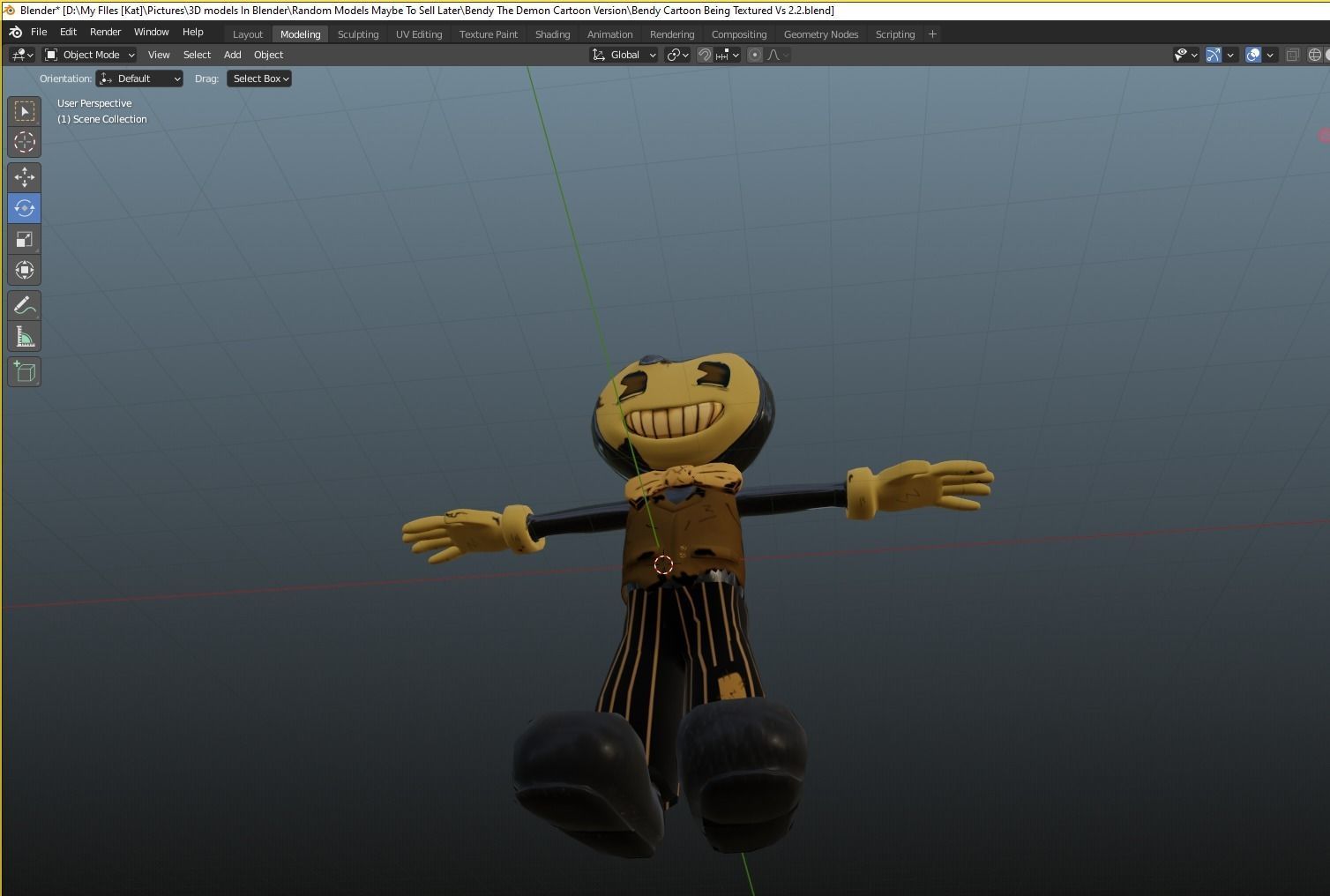Switch to the Texture Paint workspace tab

click(489, 34)
